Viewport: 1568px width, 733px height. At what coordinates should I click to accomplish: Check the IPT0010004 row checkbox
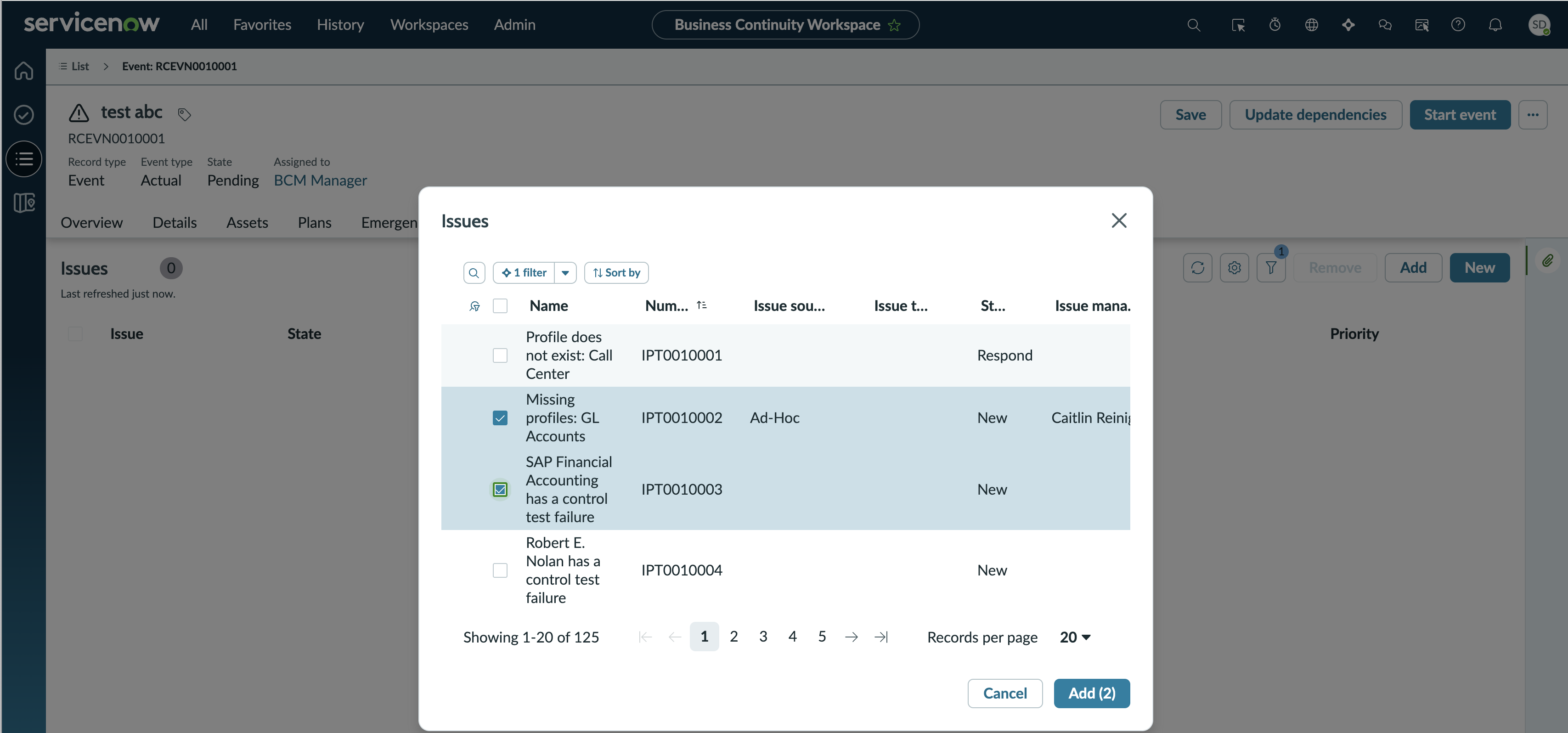point(500,570)
